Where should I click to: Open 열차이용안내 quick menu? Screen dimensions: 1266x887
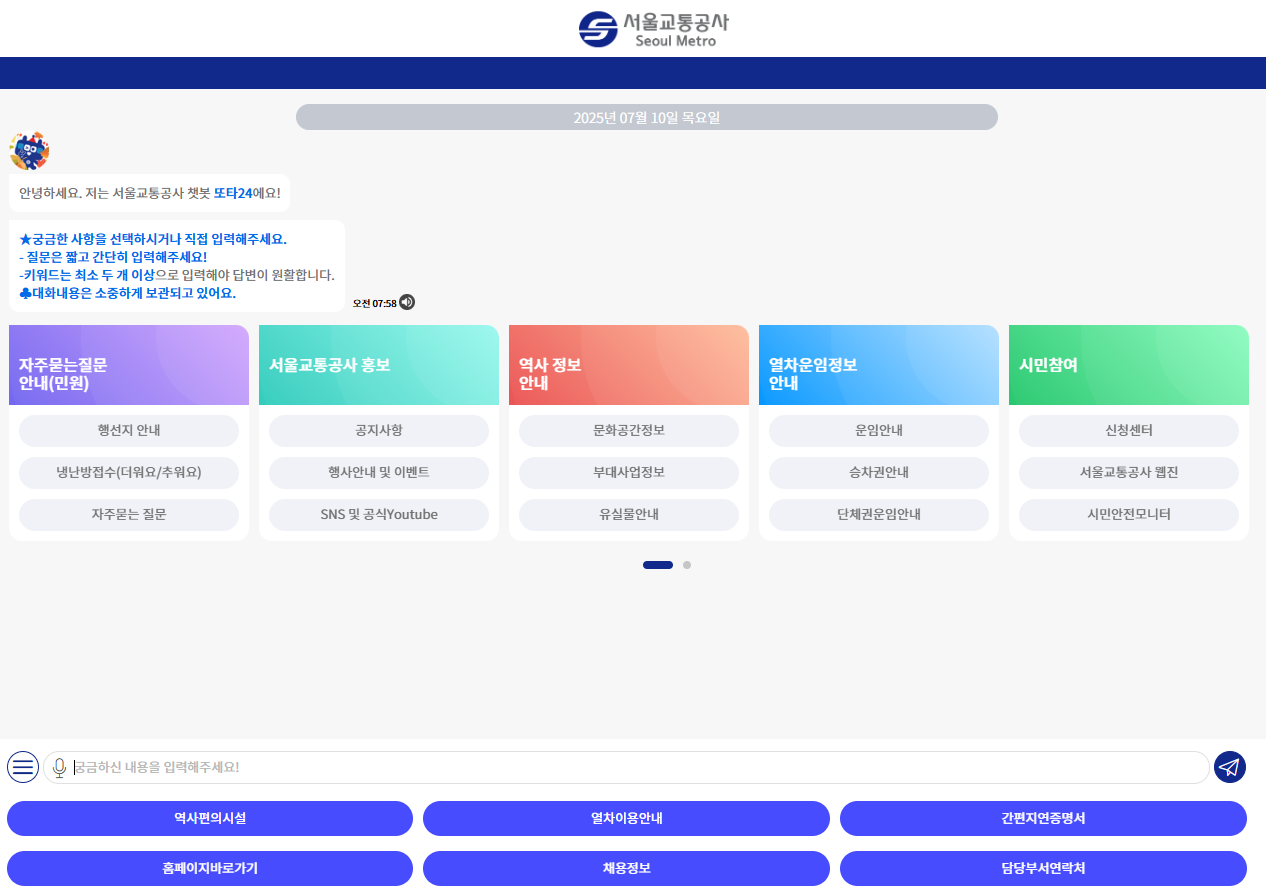pyautogui.click(x=626, y=818)
